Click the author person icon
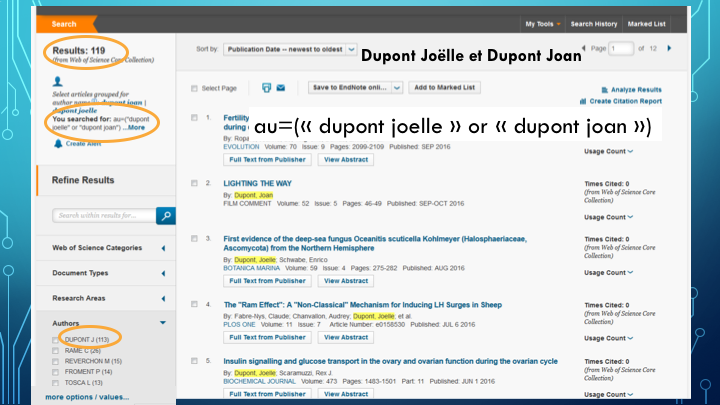Screen dimensions: 720x405 click(57, 82)
